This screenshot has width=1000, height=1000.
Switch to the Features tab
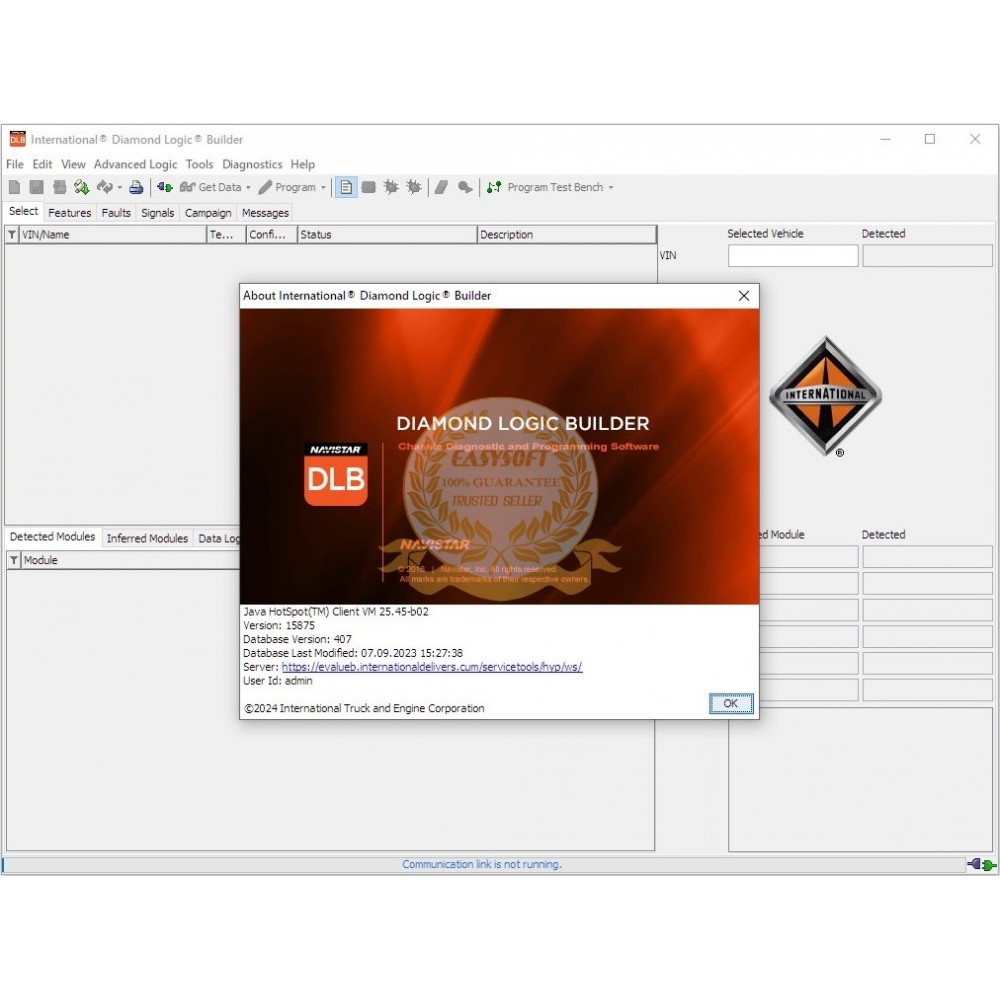pos(70,212)
